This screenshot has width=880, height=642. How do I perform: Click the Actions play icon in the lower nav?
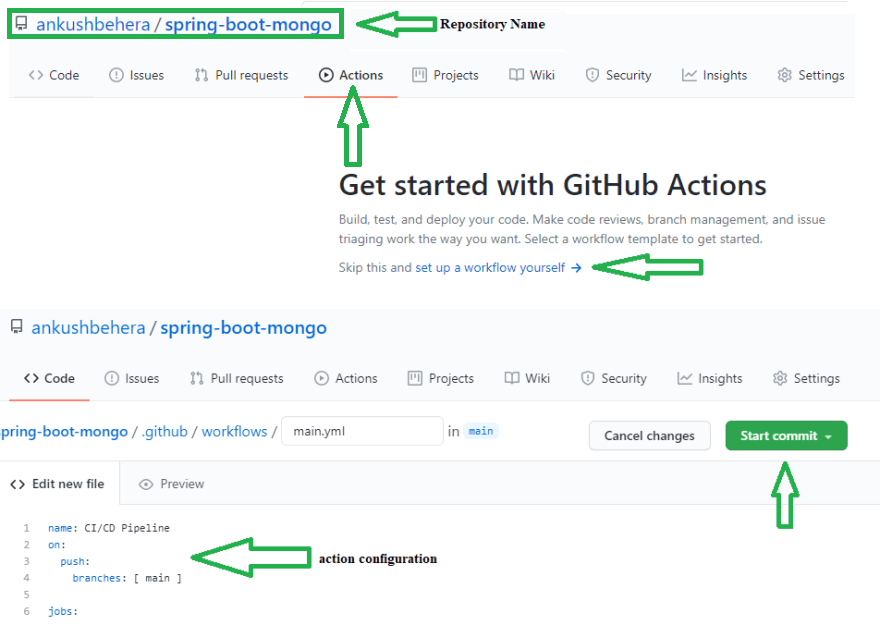(321, 378)
